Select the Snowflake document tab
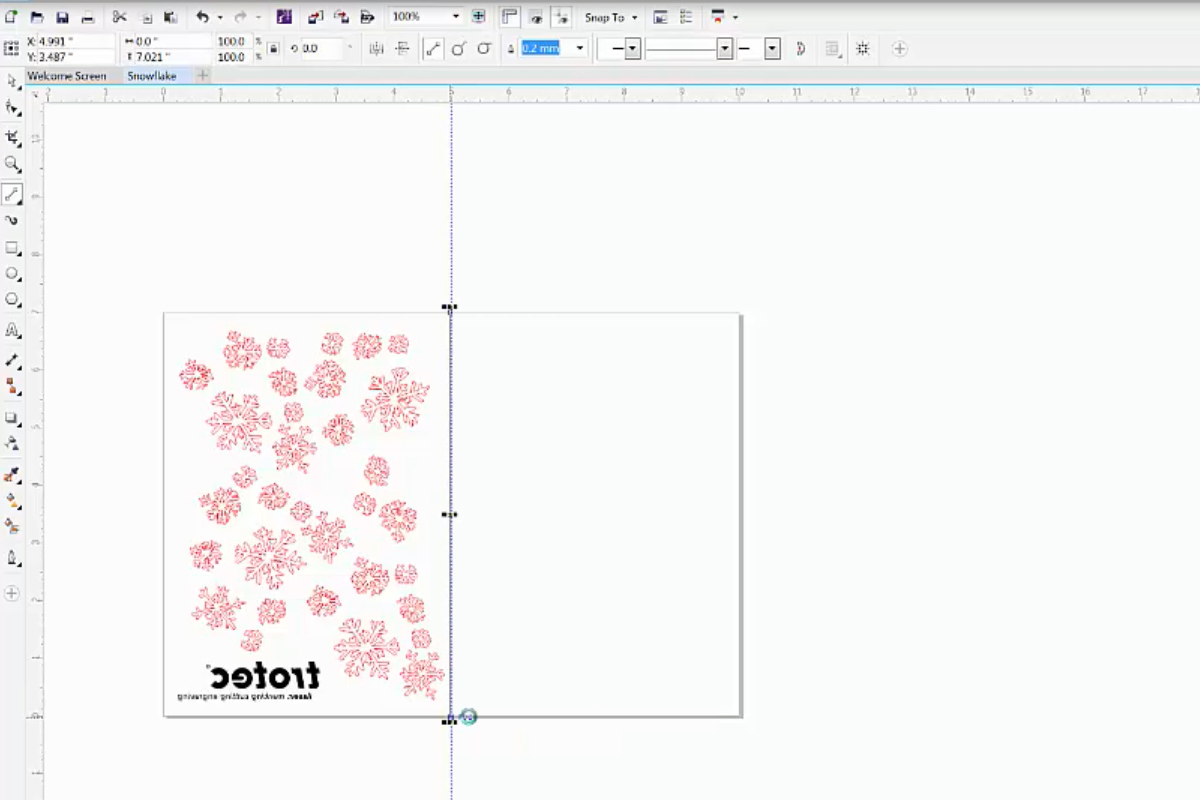 click(151, 76)
